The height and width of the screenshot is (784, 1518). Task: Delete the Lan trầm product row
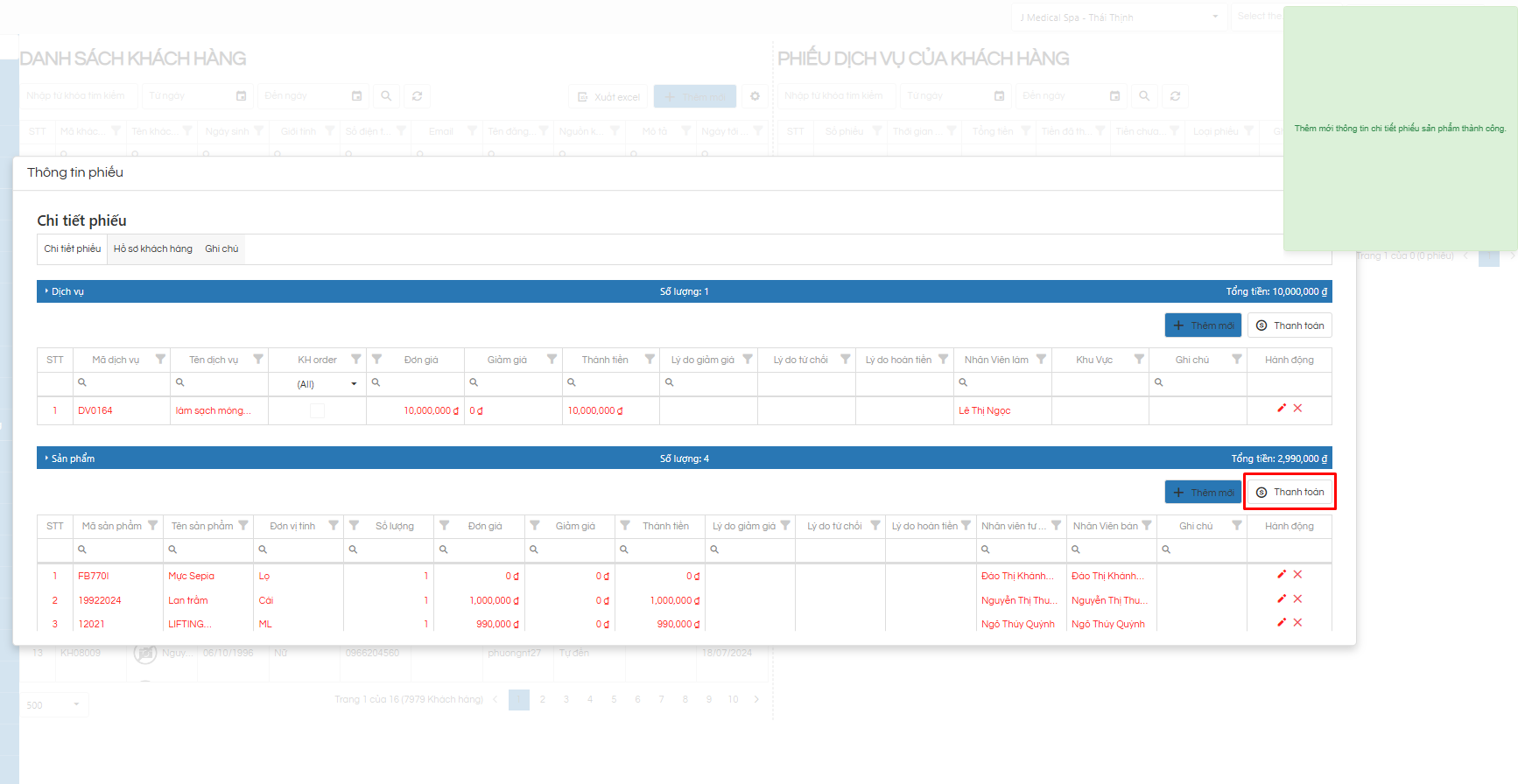(1297, 598)
